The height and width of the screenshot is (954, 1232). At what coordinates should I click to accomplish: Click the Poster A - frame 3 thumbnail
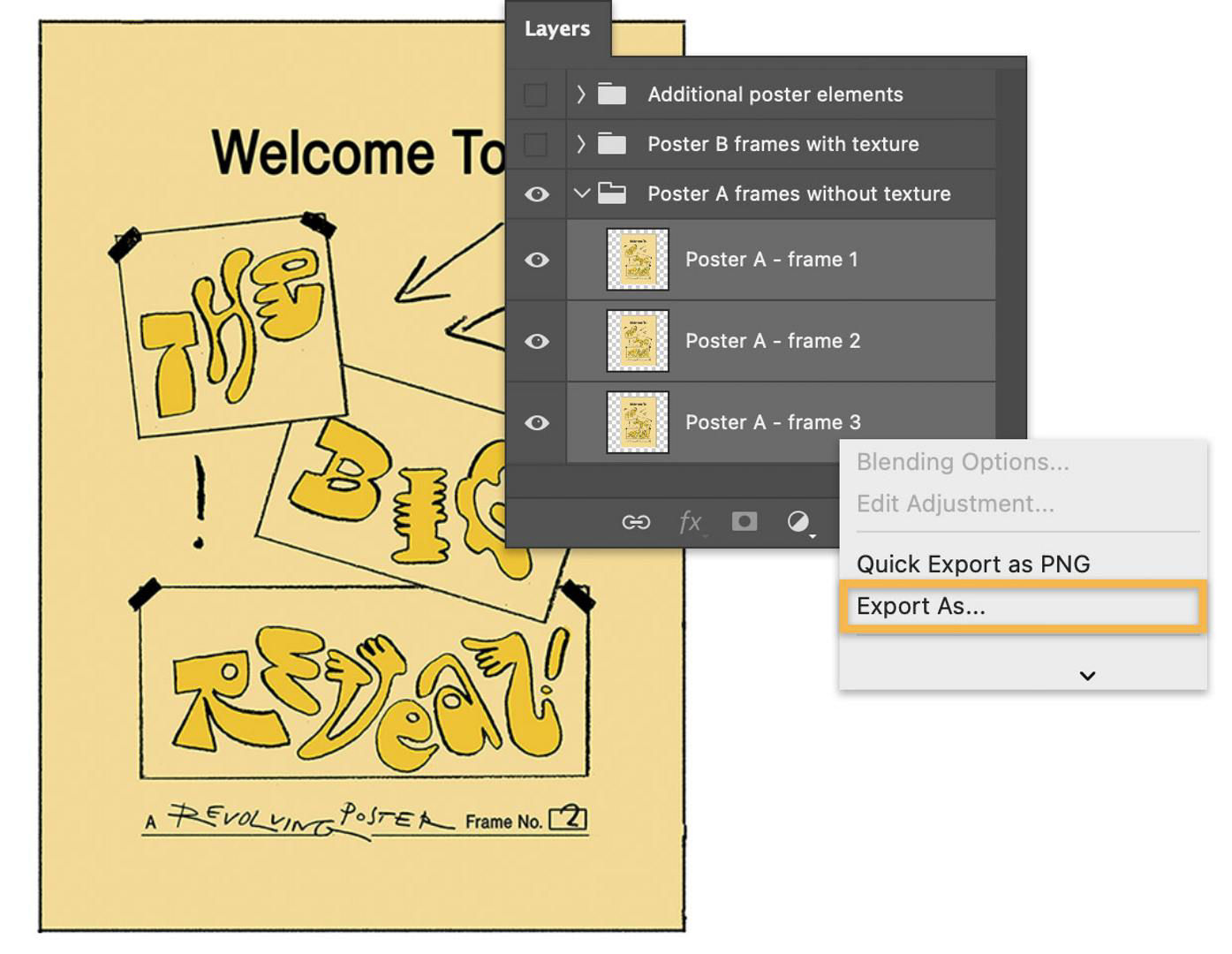[x=636, y=422]
